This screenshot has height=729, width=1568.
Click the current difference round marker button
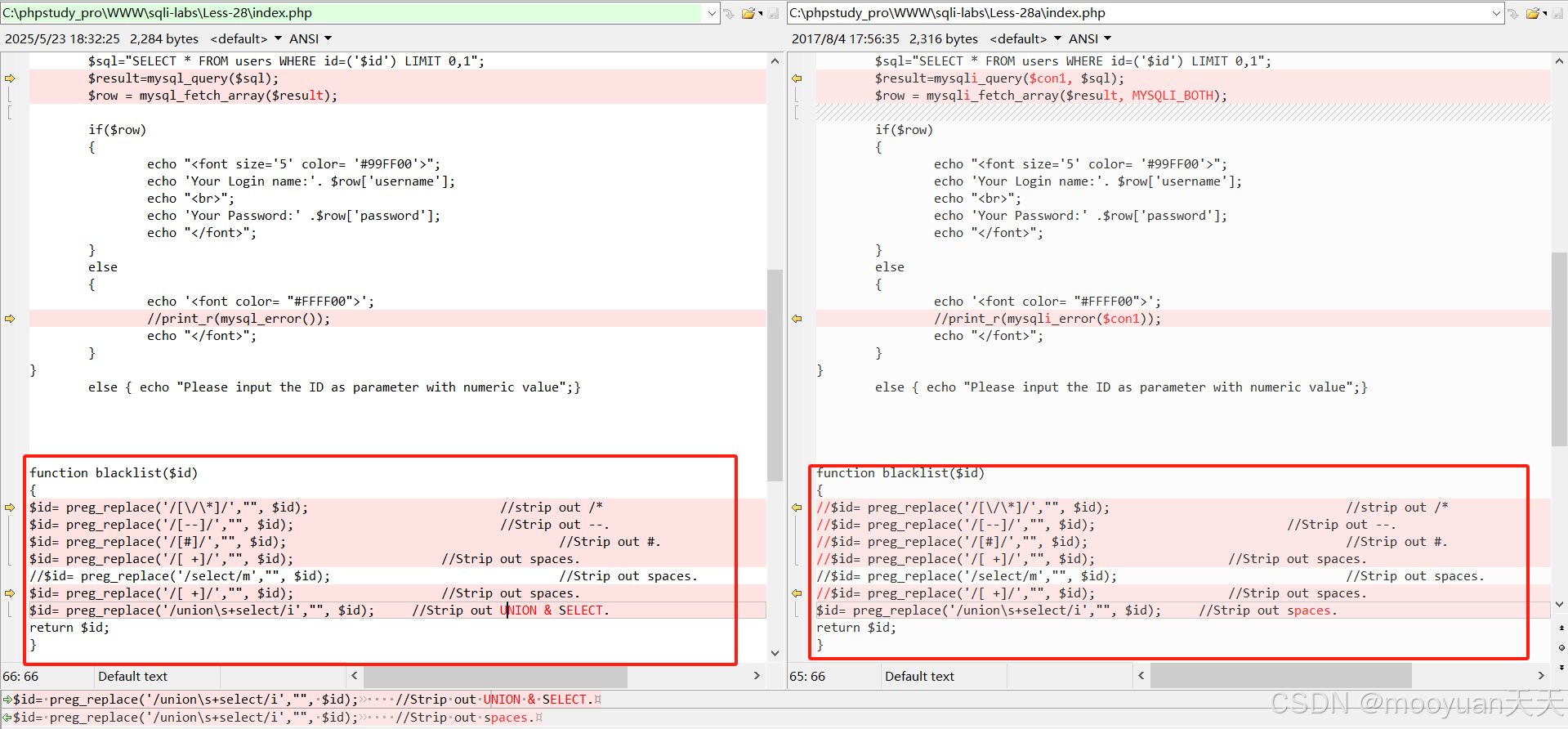pyautogui.click(x=1561, y=647)
